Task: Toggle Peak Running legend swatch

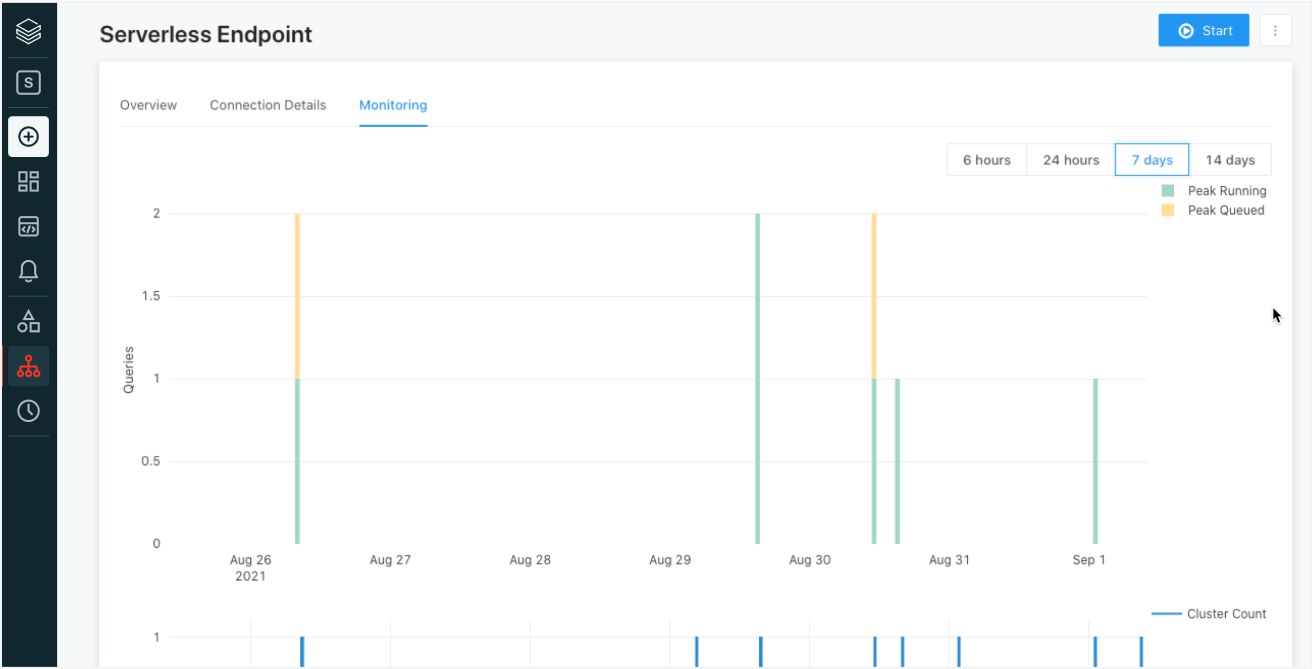Action: 1167,191
